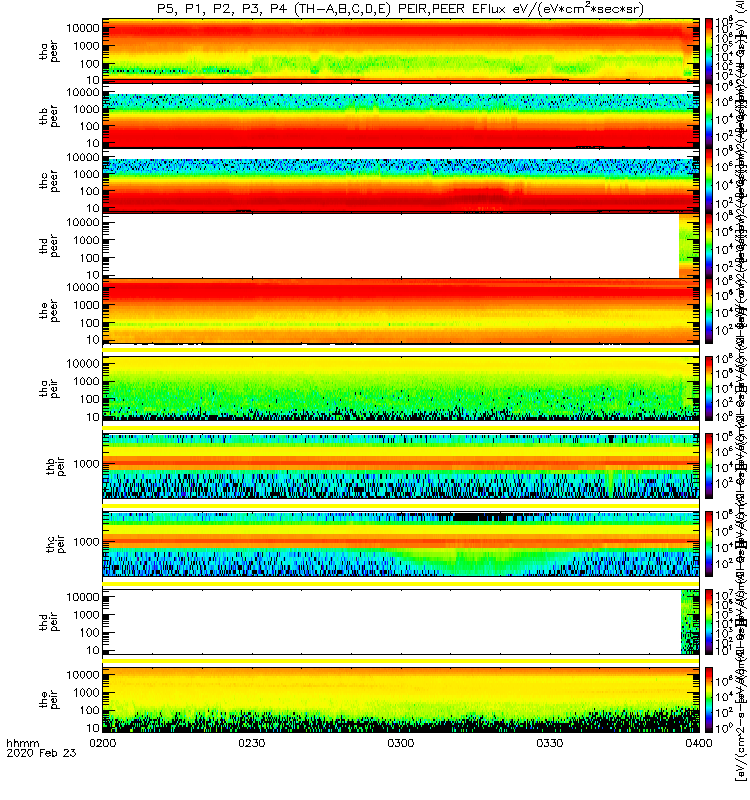
Task: Click the 0300 time axis label
Action: (x=401, y=743)
